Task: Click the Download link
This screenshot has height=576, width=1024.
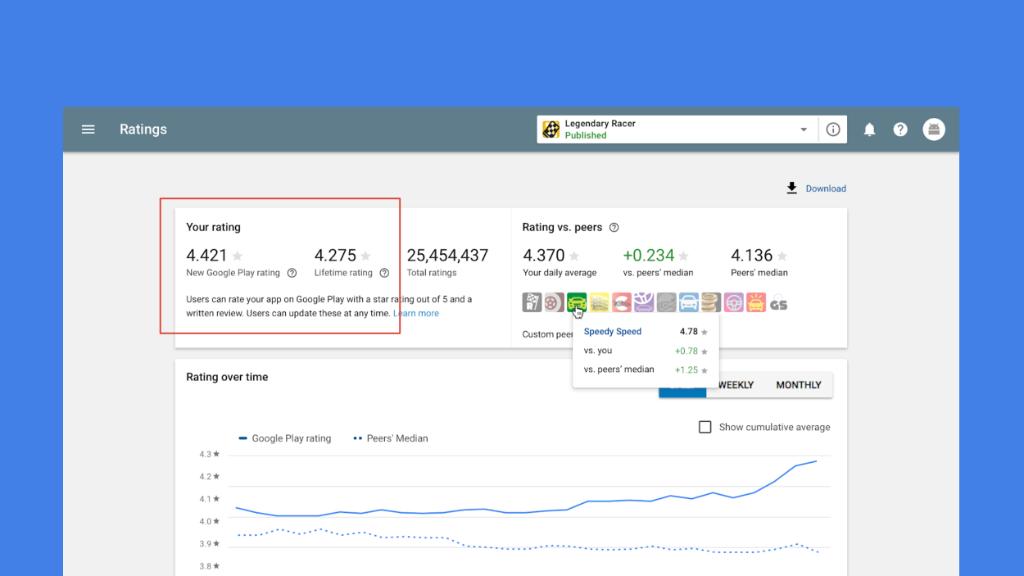Action: [x=825, y=188]
